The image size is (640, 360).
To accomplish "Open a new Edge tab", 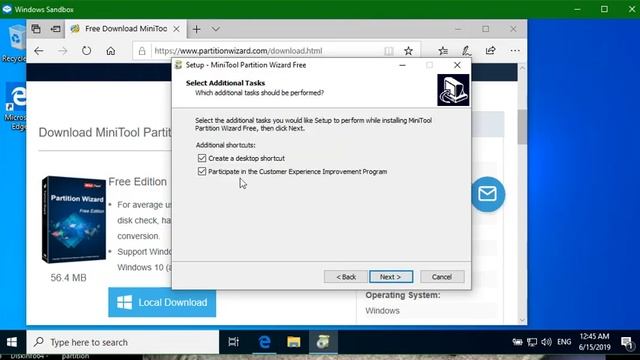I will 196,29.
